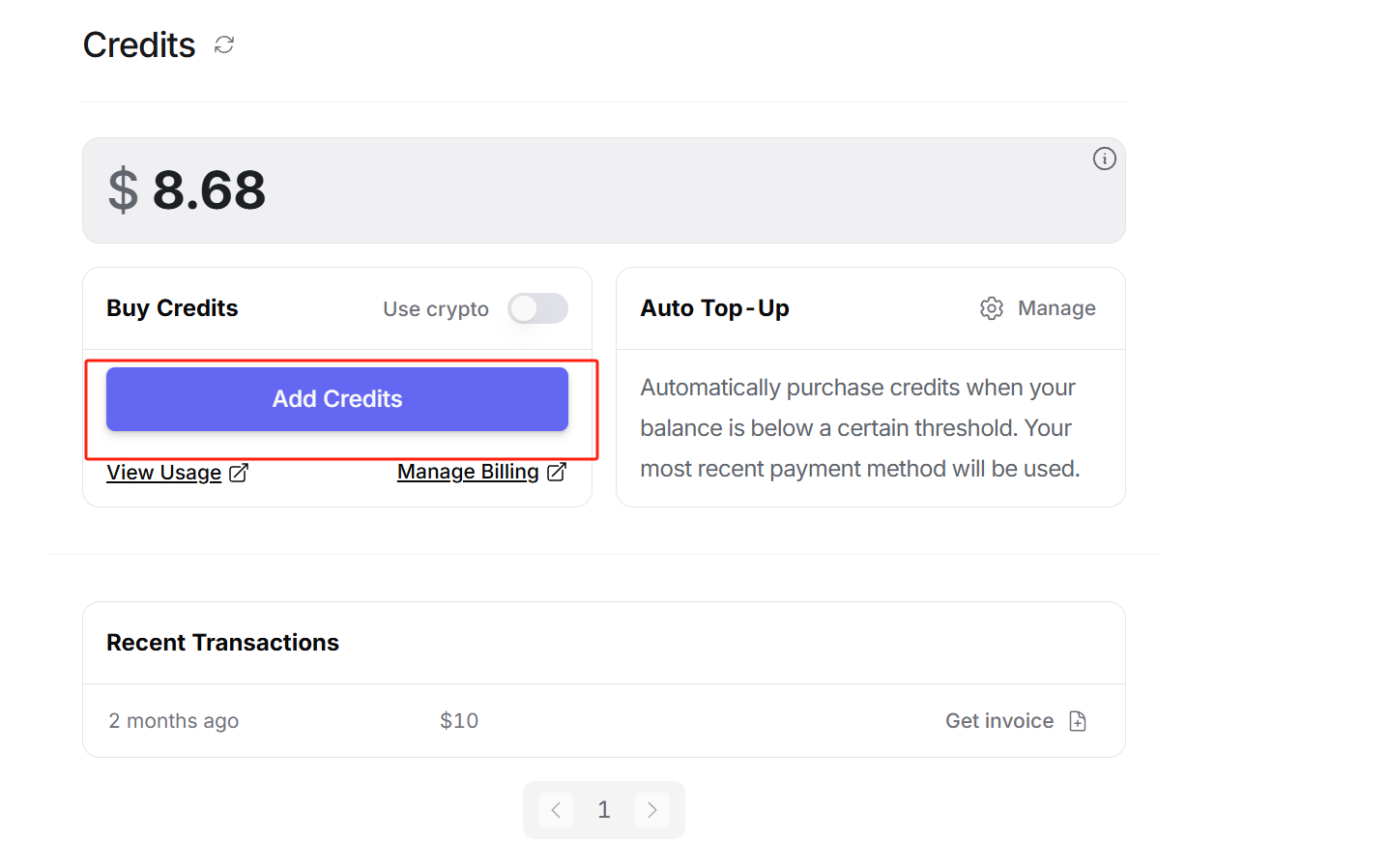Image resolution: width=1388 pixels, height=868 pixels.
Task: Go to next transactions page
Action: (x=652, y=810)
